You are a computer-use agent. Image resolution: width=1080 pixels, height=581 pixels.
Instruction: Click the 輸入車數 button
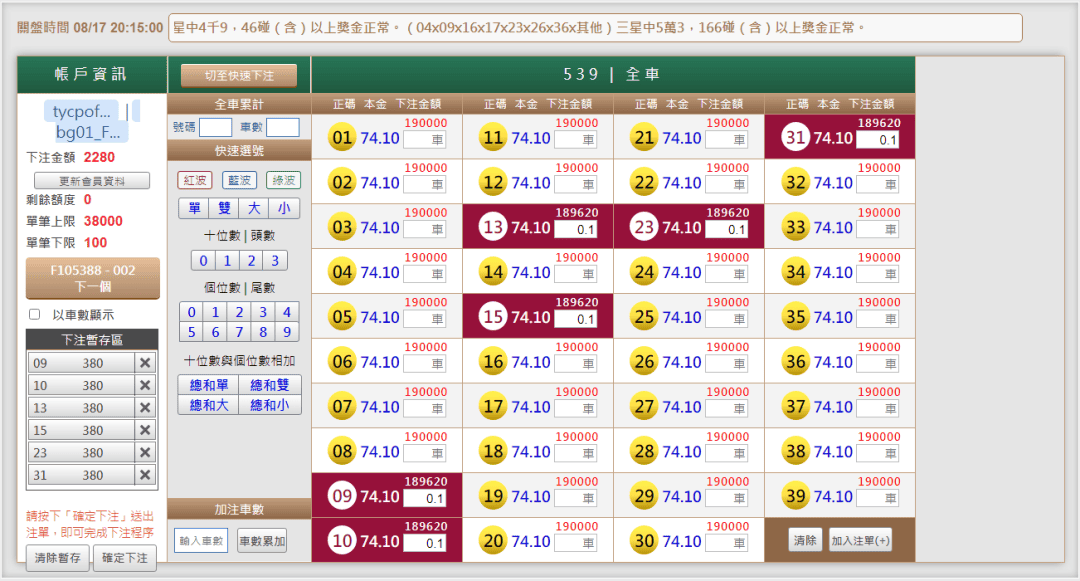(x=202, y=541)
